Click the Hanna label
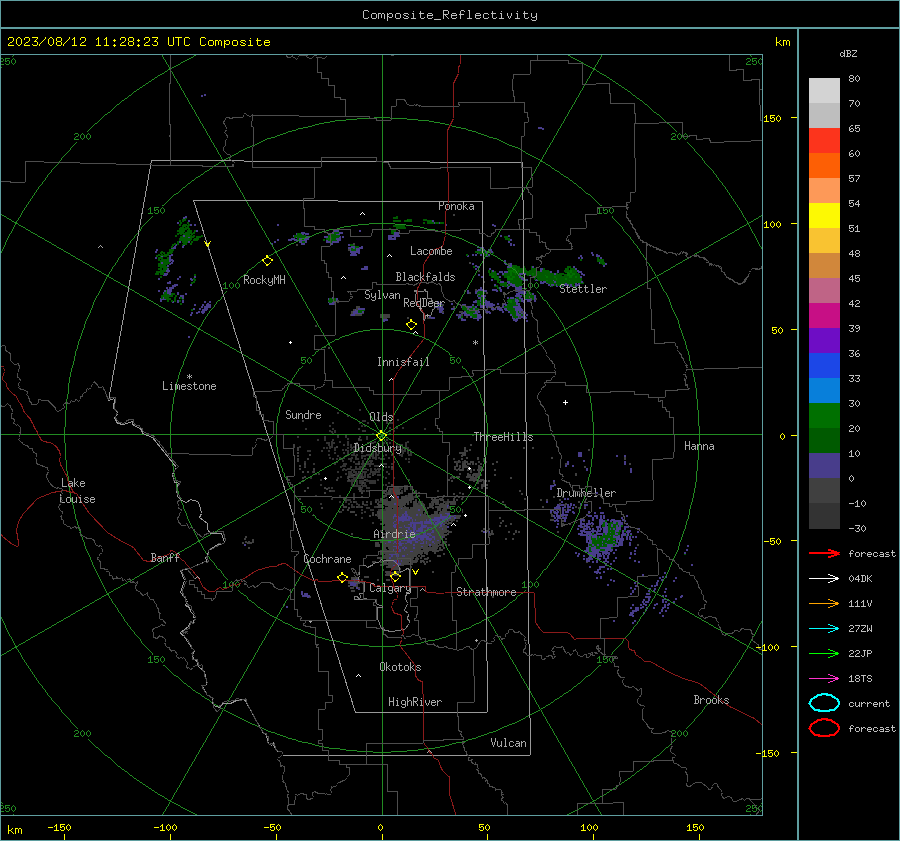The image size is (900, 841). coord(699,446)
